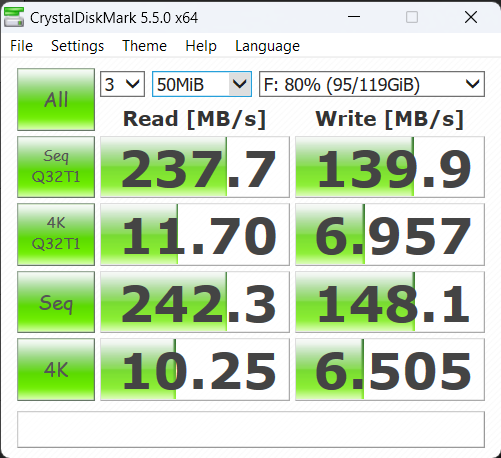
Task: Click the 4K write result 6.505
Action: tap(390, 369)
